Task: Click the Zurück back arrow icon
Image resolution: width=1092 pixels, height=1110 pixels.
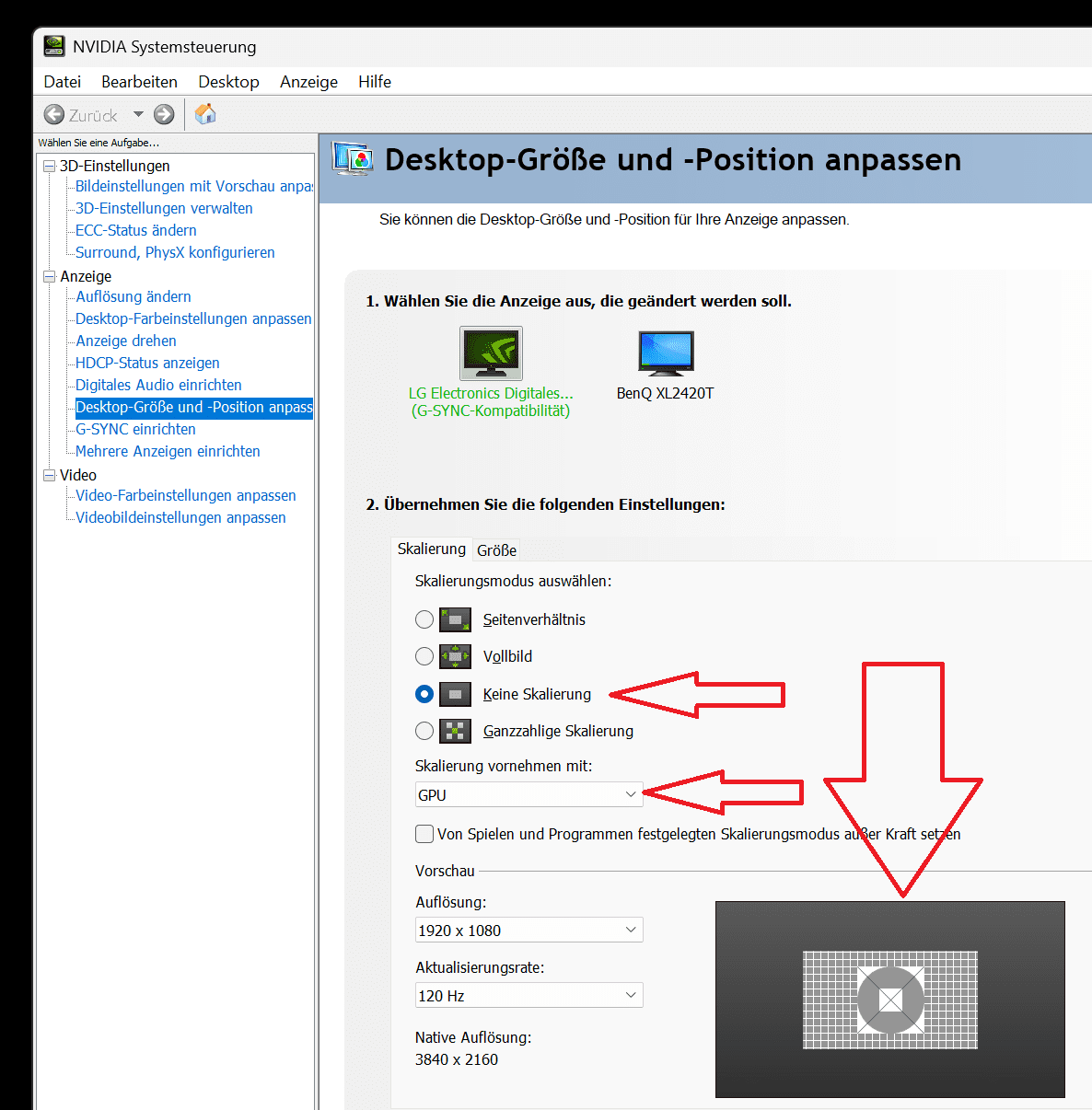Action: click(54, 115)
